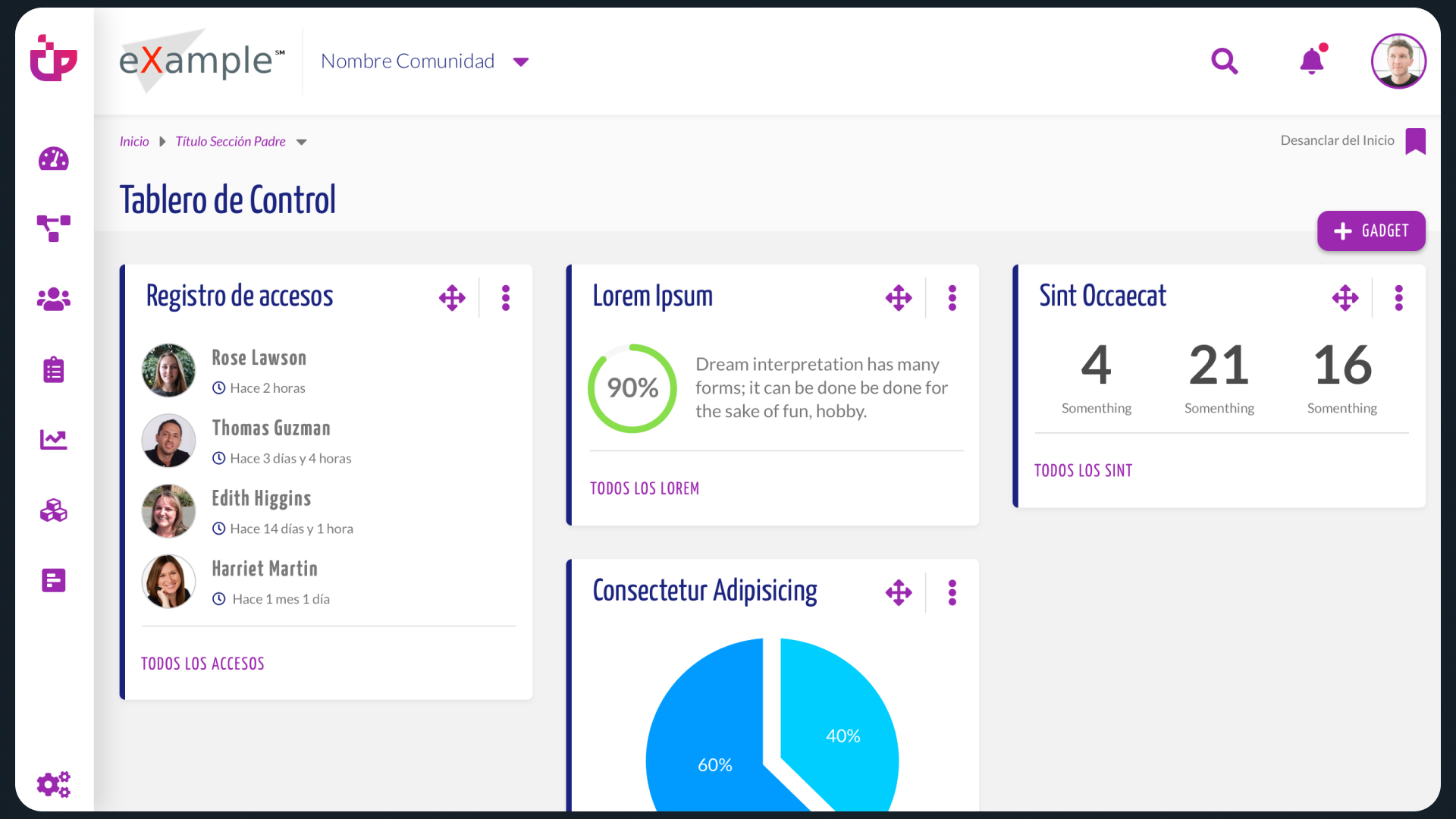Expand Título Sección Padre breadcrumb dropdown
The image size is (1456, 819).
[302, 142]
